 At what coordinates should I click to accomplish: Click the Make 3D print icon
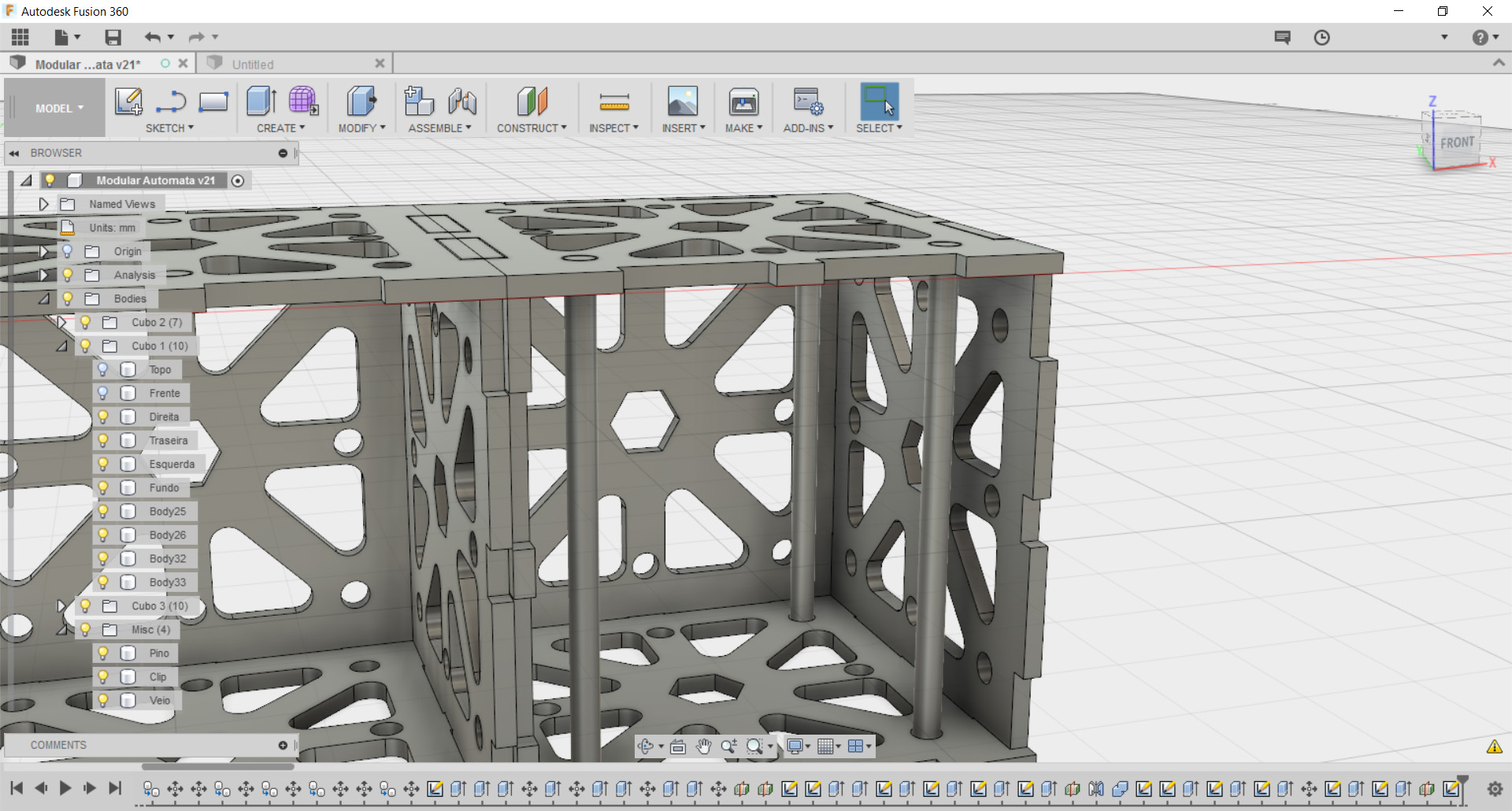pos(743,102)
